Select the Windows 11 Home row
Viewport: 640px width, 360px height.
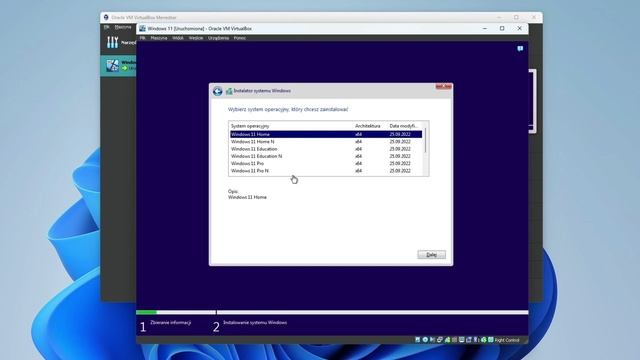click(x=326, y=134)
